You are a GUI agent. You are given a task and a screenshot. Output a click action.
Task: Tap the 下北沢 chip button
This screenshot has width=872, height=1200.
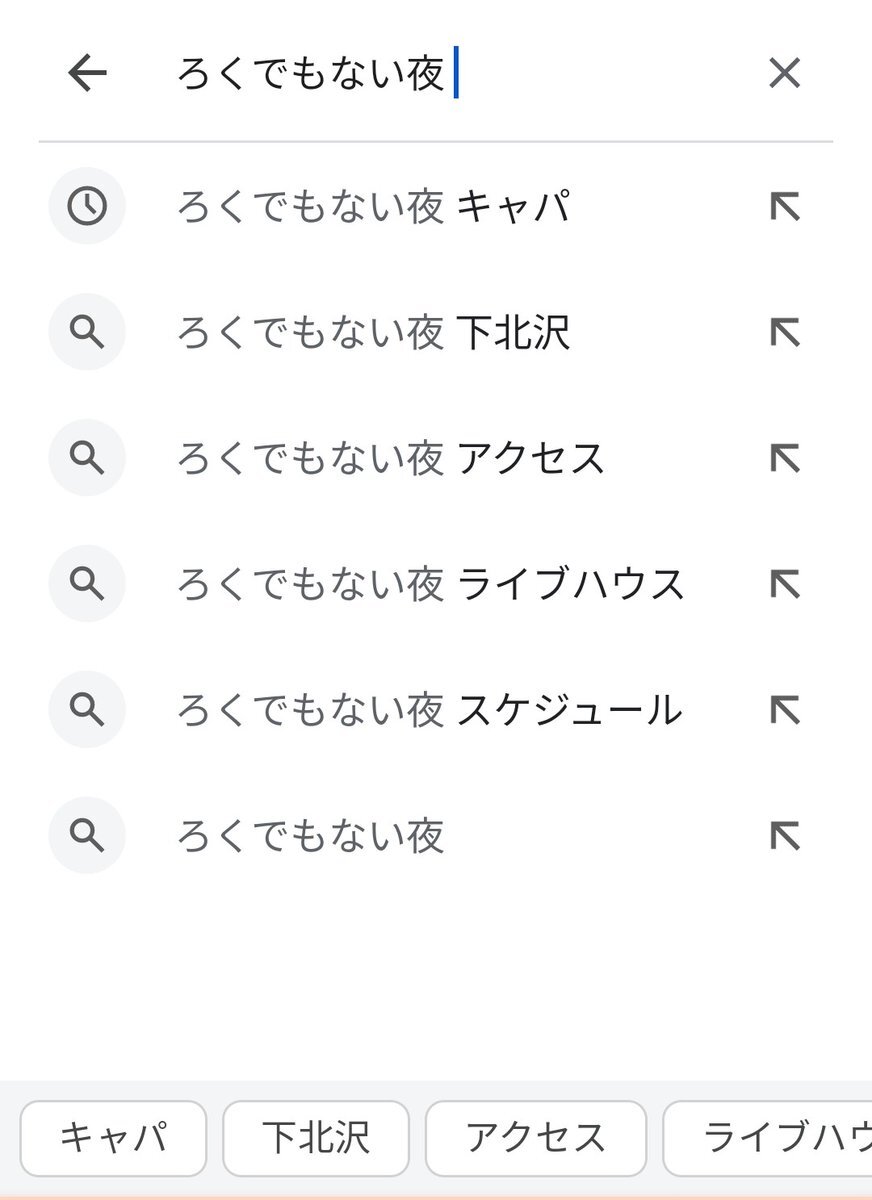coord(316,1138)
